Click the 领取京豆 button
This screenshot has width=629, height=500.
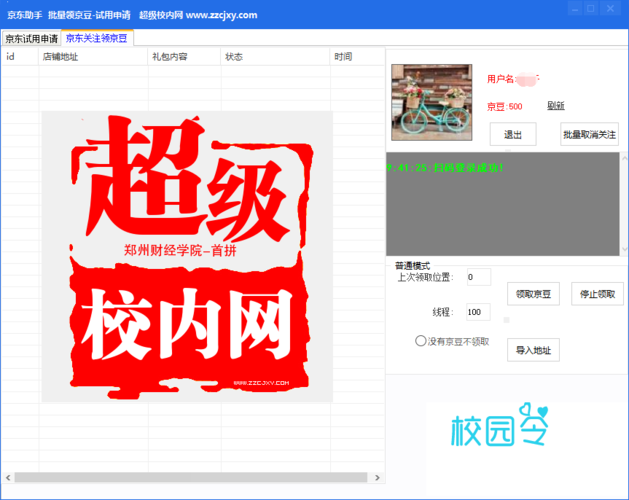(533, 294)
